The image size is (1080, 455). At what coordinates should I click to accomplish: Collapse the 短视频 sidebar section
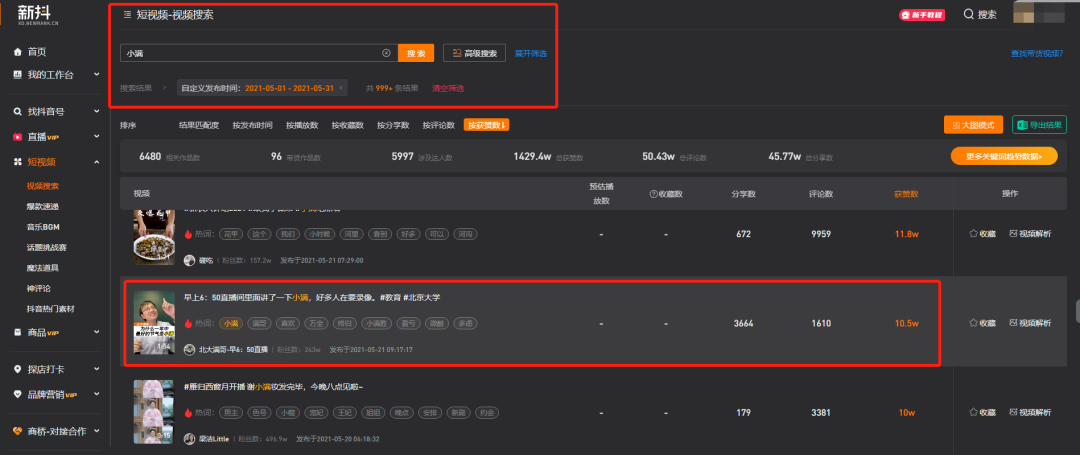96,162
